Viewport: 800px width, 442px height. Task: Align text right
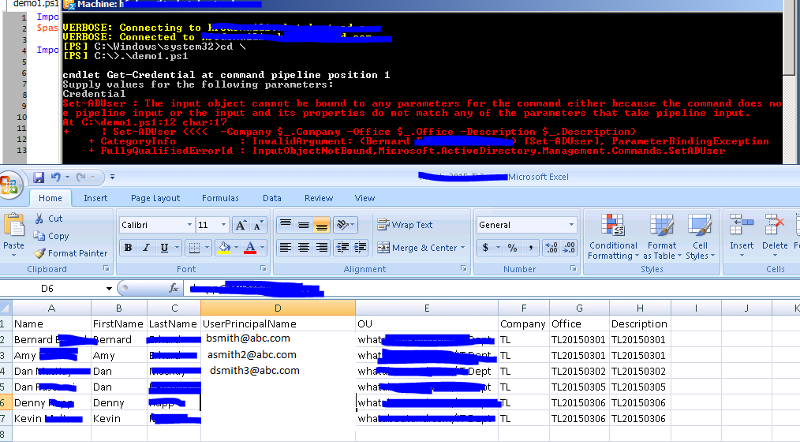[321, 248]
